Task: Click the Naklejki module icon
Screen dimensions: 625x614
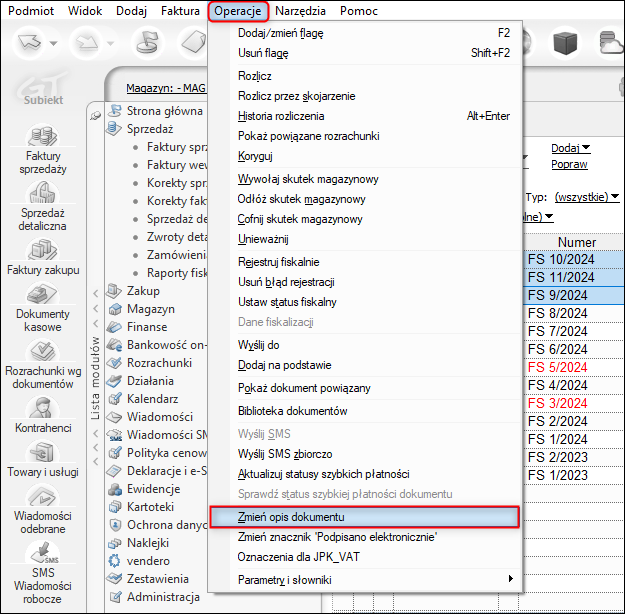Action: [x=115, y=543]
